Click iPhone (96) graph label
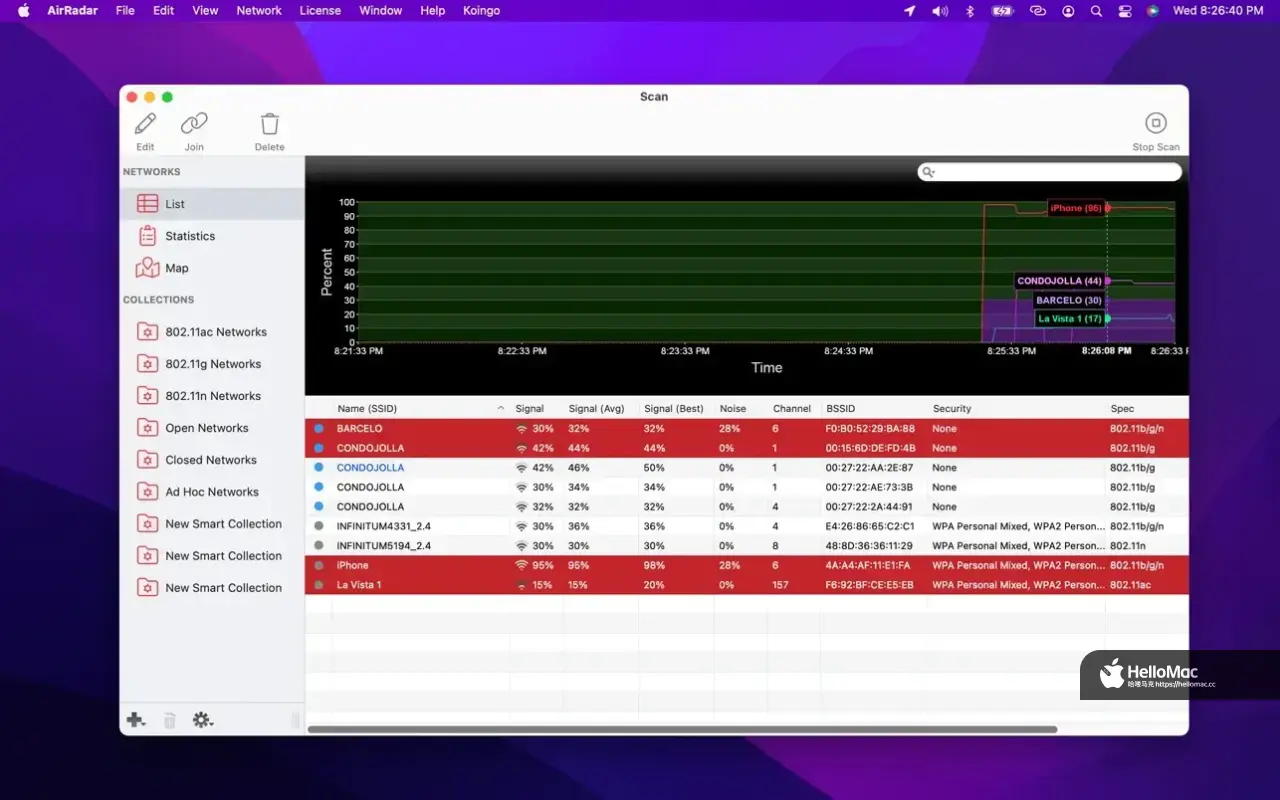 (1076, 208)
